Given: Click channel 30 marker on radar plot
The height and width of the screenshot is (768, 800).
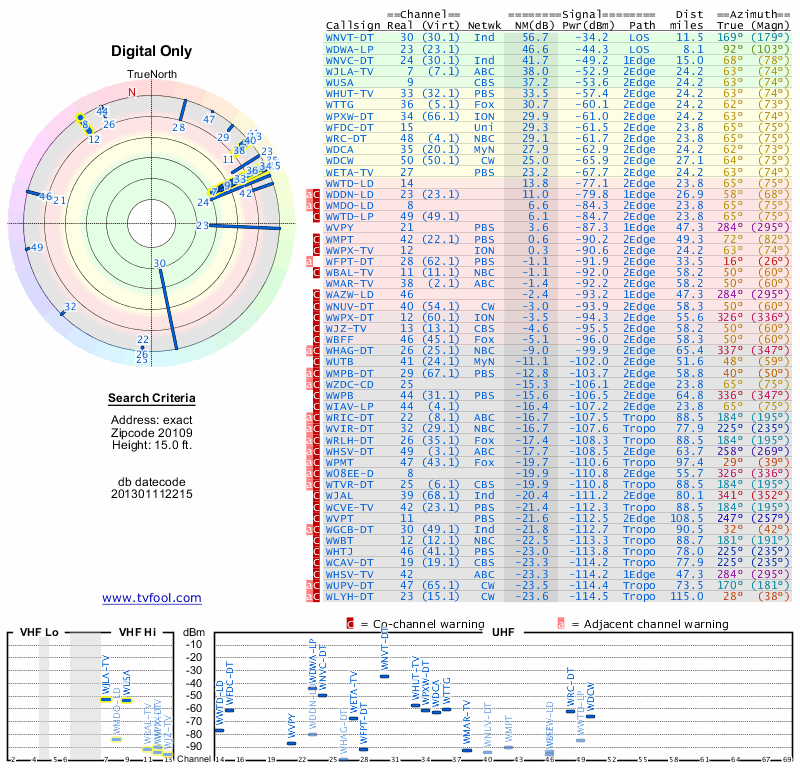Looking at the screenshot, I should point(168,309).
